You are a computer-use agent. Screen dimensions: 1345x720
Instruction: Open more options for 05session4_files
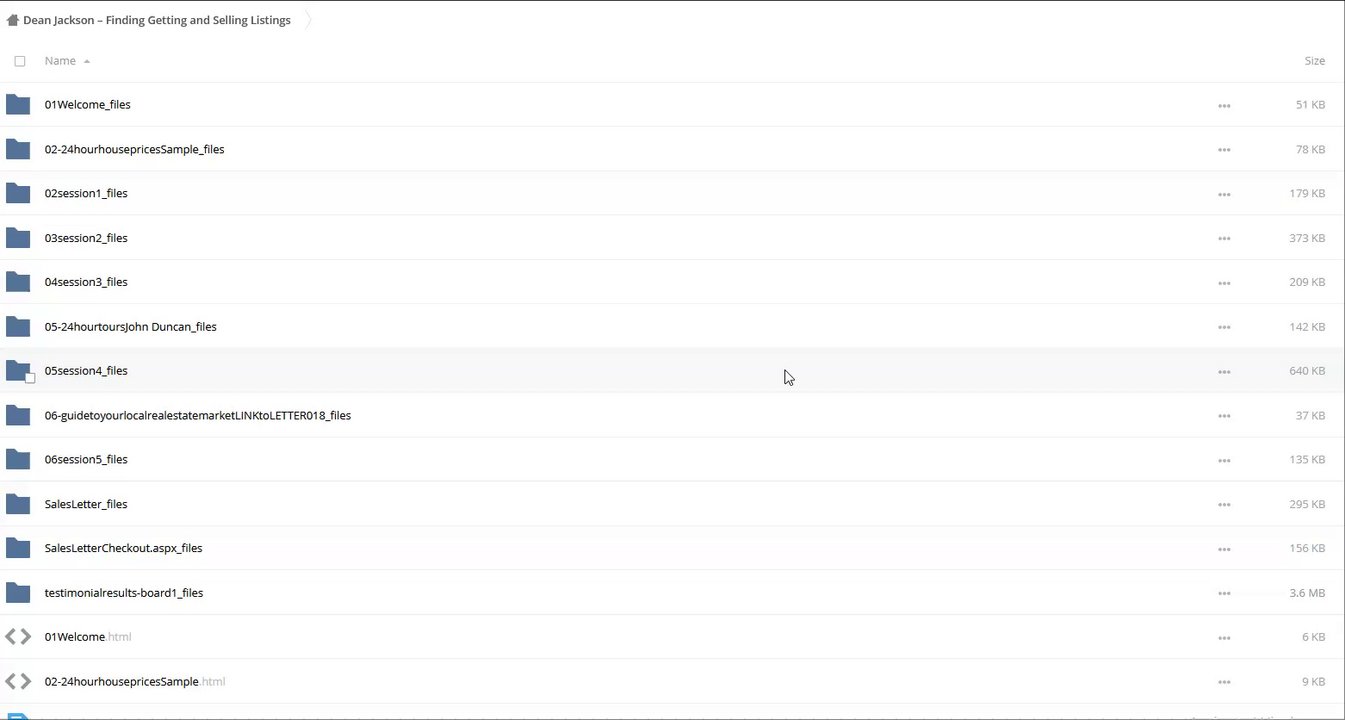coord(1224,371)
